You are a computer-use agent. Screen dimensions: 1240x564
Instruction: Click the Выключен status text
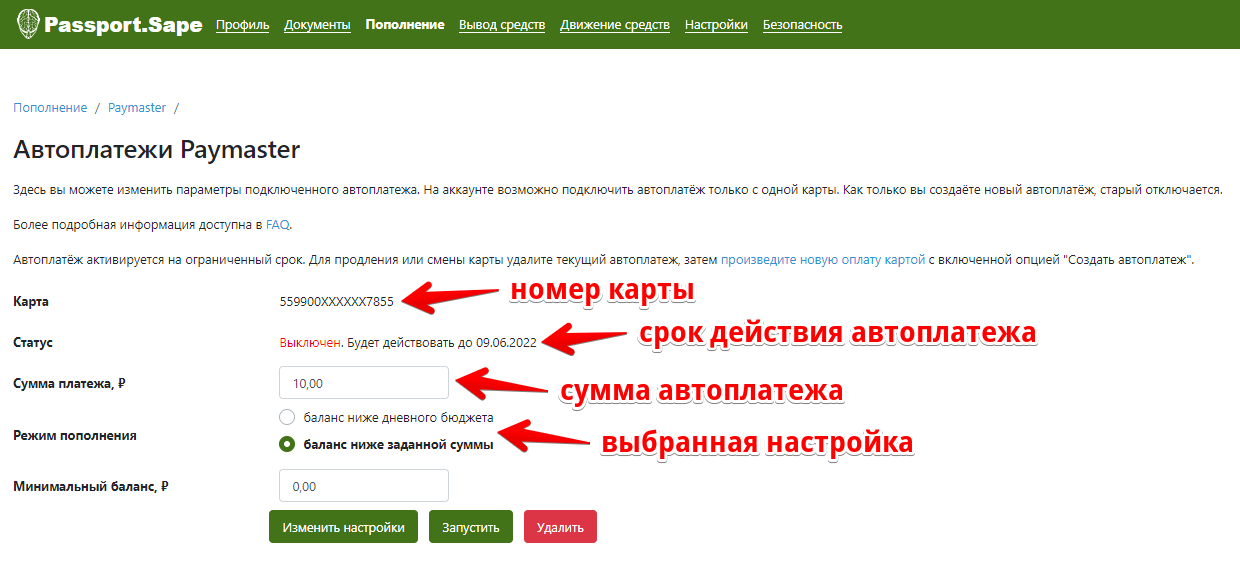click(310, 342)
